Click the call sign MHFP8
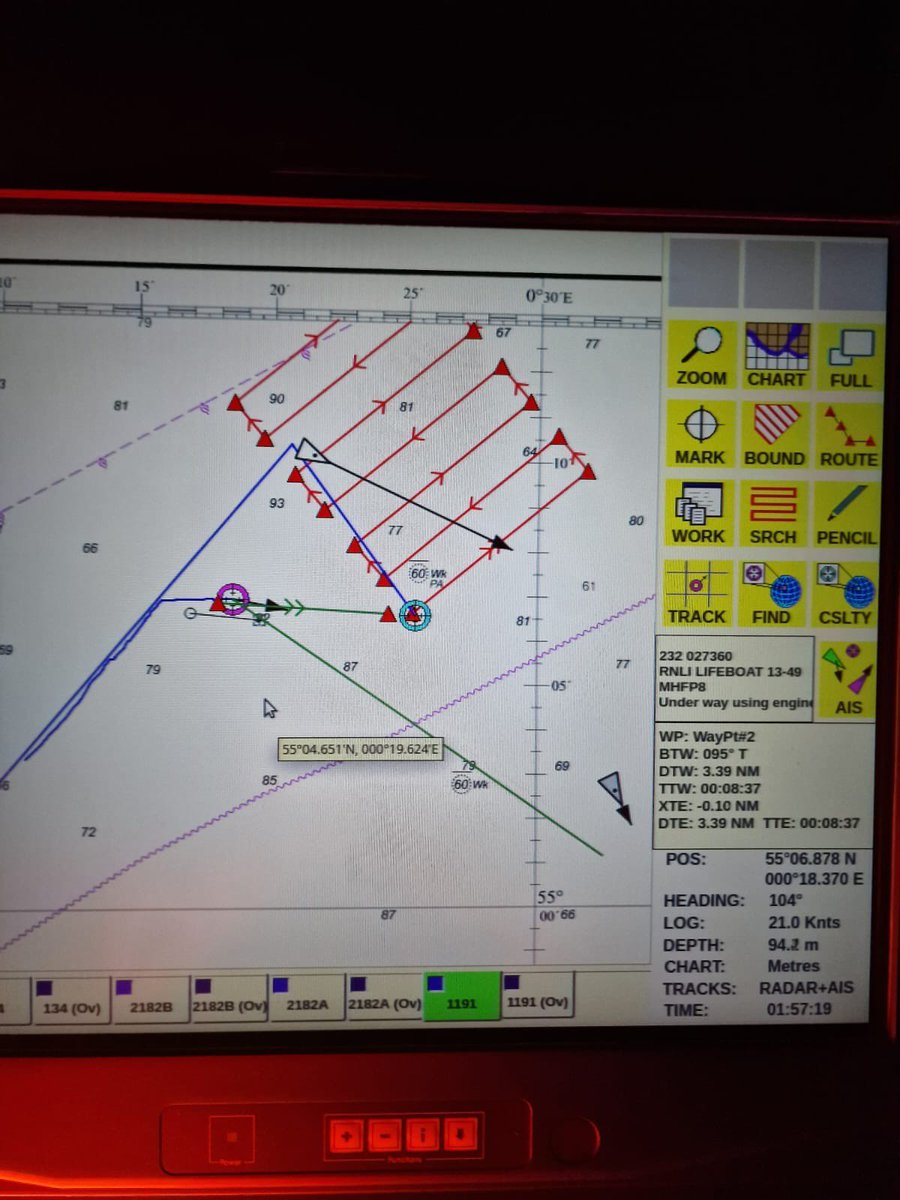The image size is (900, 1200). (x=680, y=687)
